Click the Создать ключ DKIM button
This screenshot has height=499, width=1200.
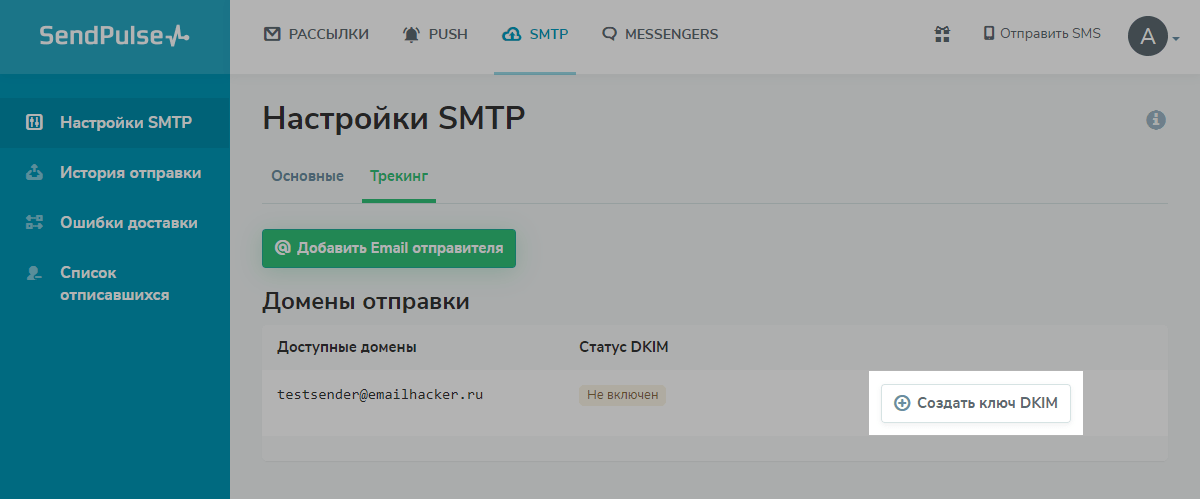click(x=976, y=403)
